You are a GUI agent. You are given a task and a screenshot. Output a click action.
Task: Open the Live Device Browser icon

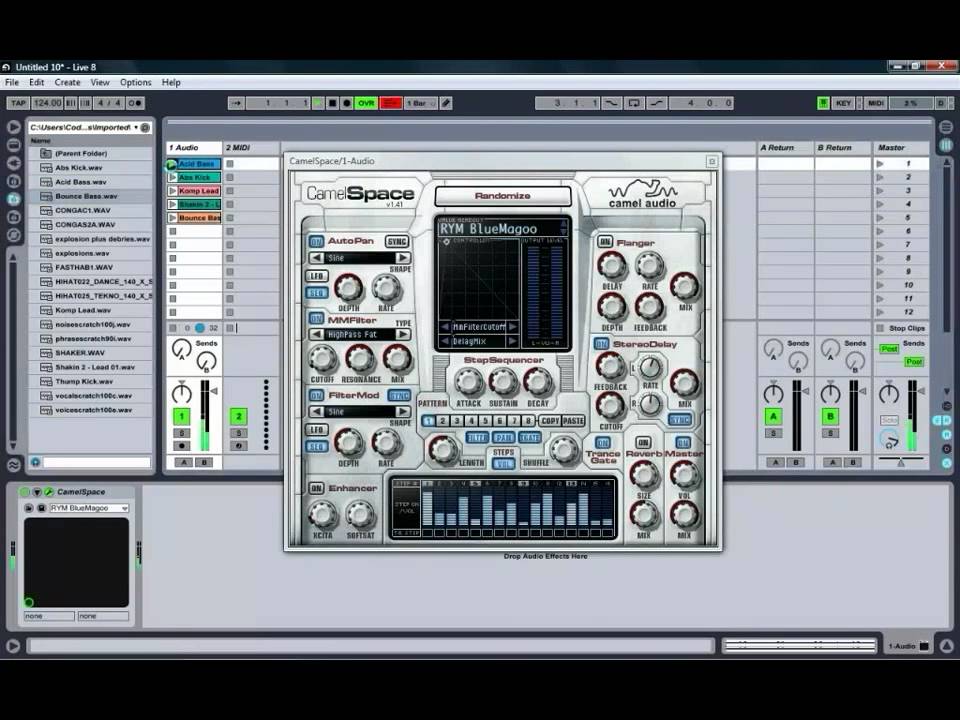(x=13, y=145)
